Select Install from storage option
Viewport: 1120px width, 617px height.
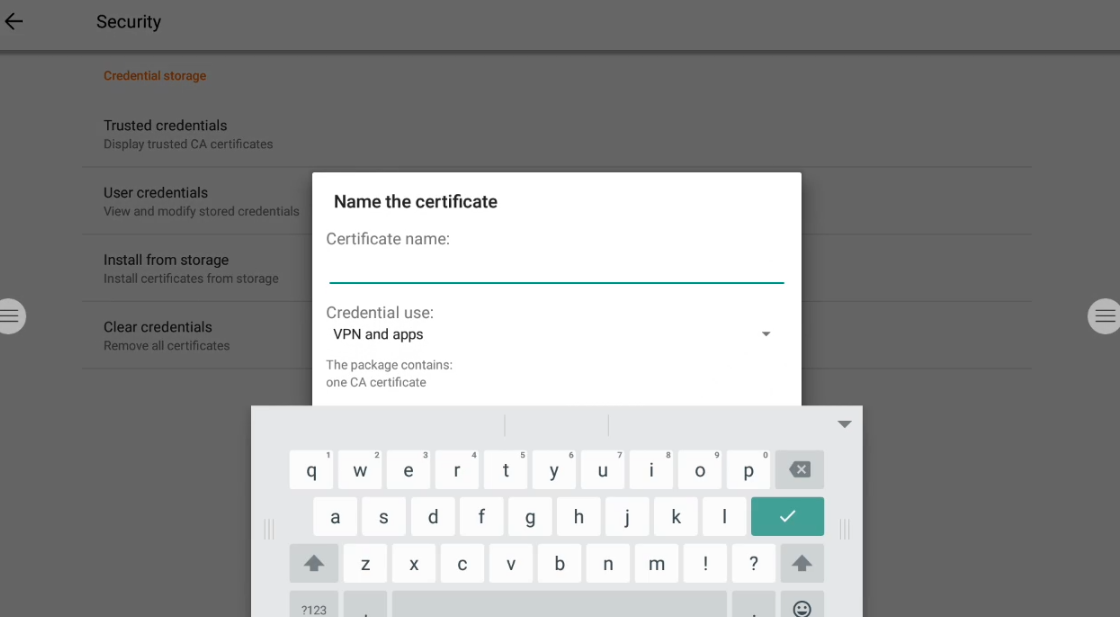[x=166, y=268]
